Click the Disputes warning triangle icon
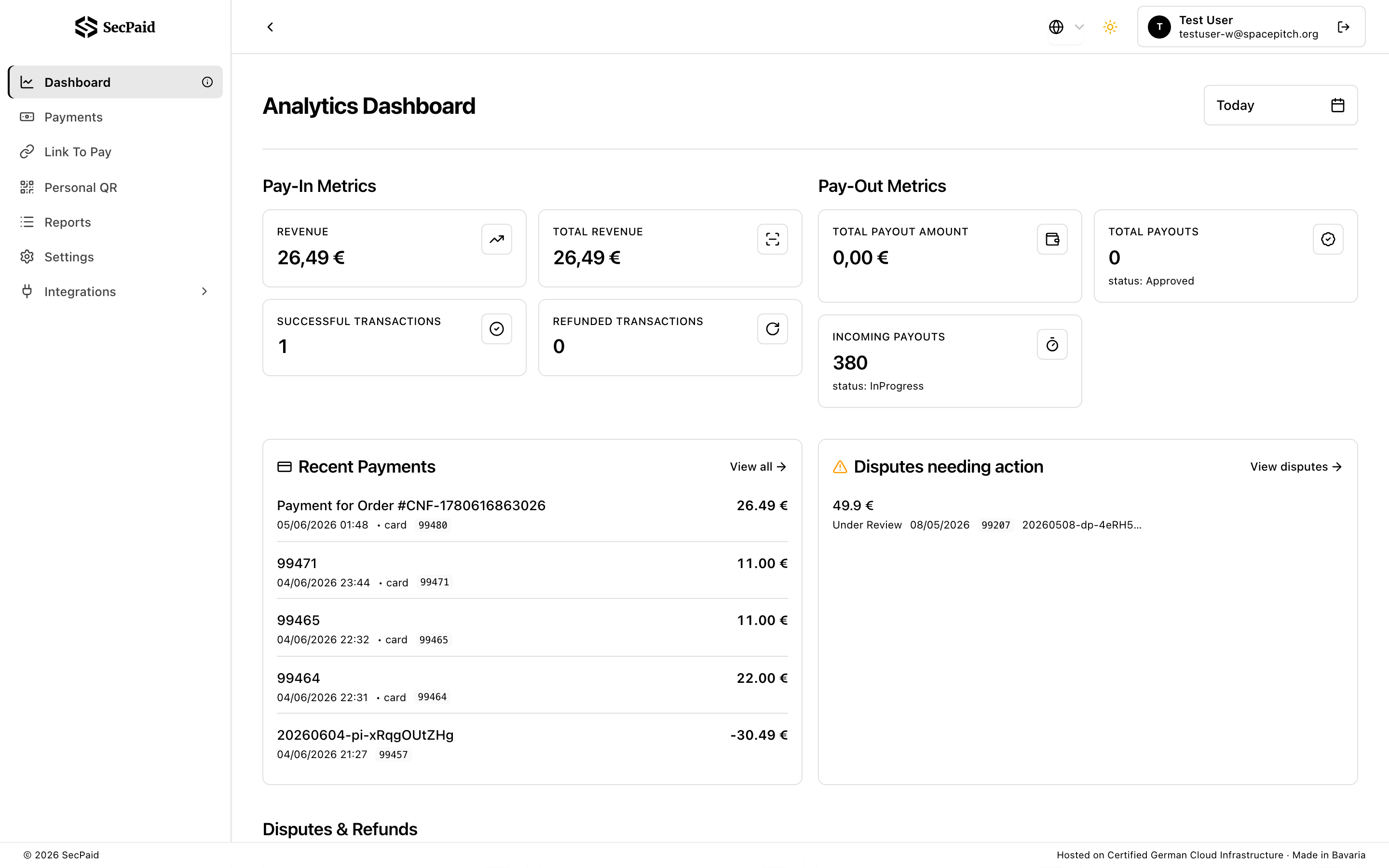Screen dimensions: 1389x868 pos(840,467)
